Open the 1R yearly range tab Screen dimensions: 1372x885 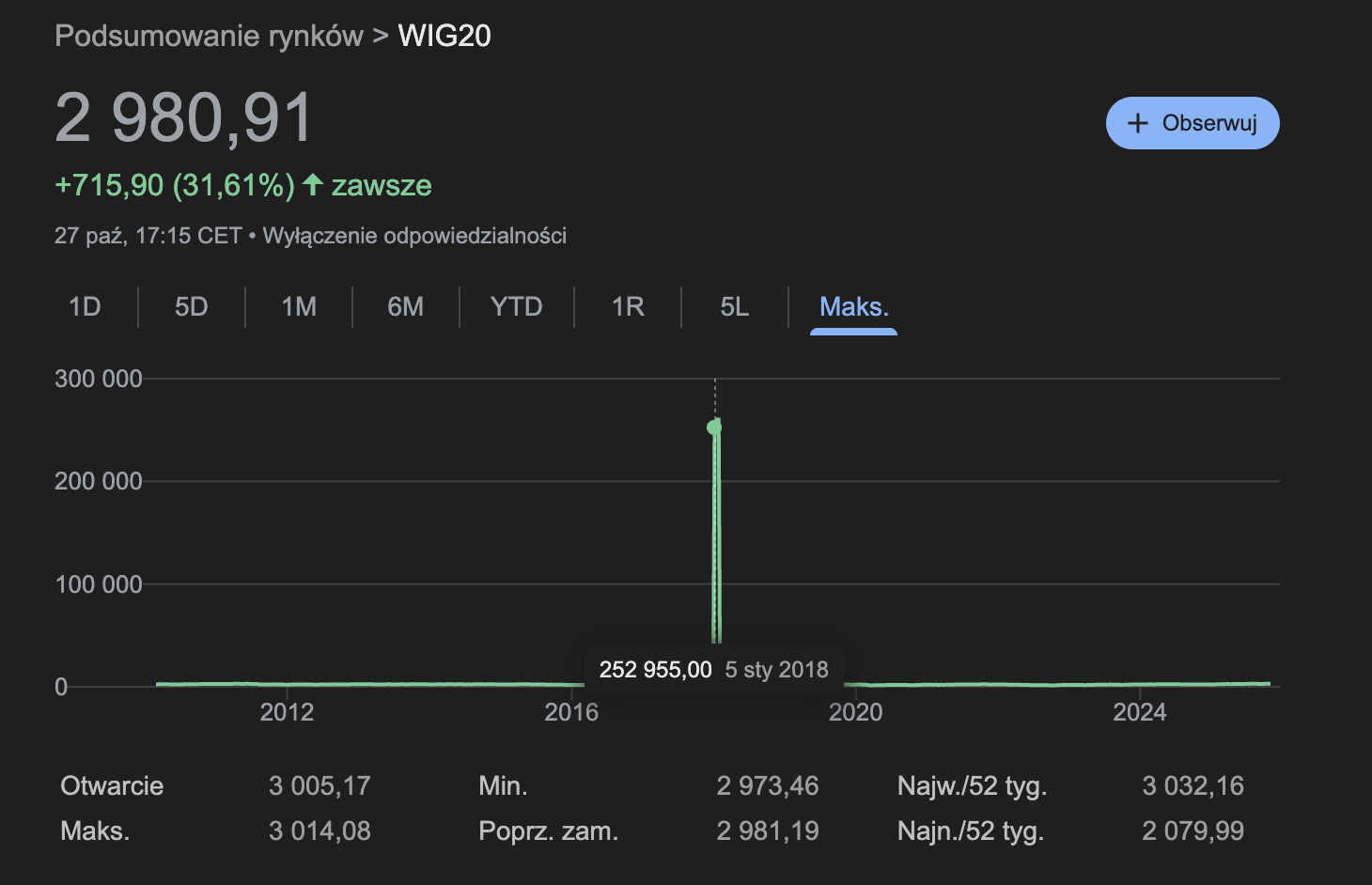[x=628, y=307]
